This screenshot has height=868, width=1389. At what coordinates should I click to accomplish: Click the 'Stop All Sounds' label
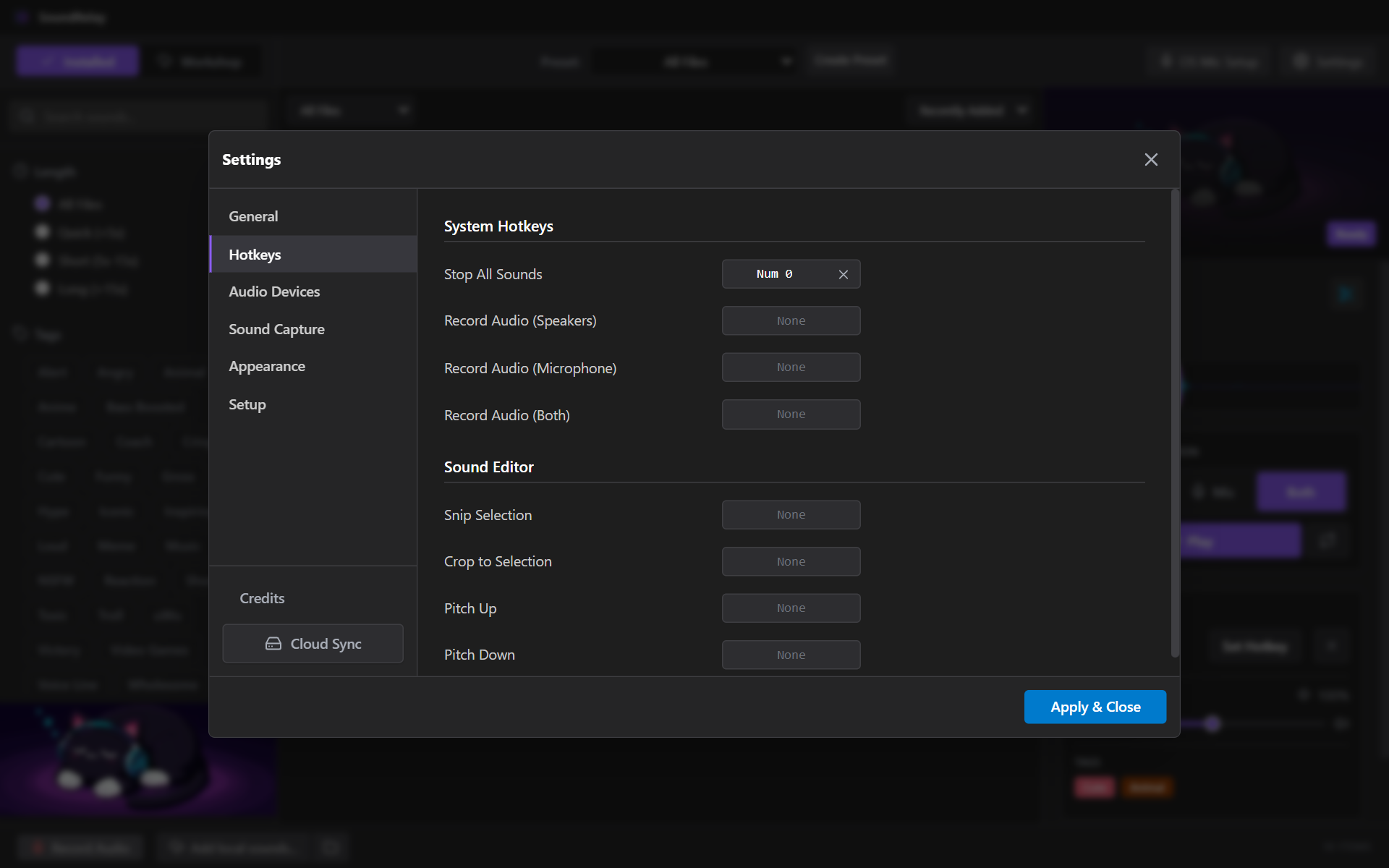[493, 274]
